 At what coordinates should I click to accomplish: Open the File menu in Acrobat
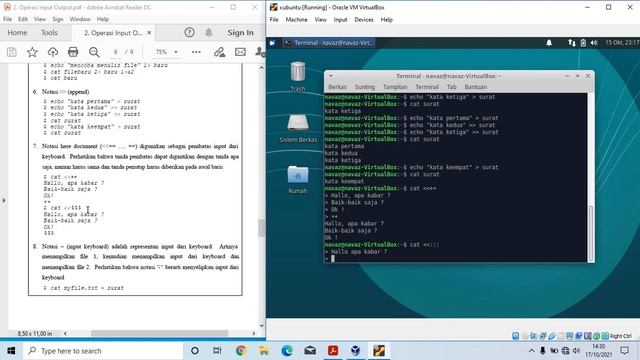[x=7, y=19]
